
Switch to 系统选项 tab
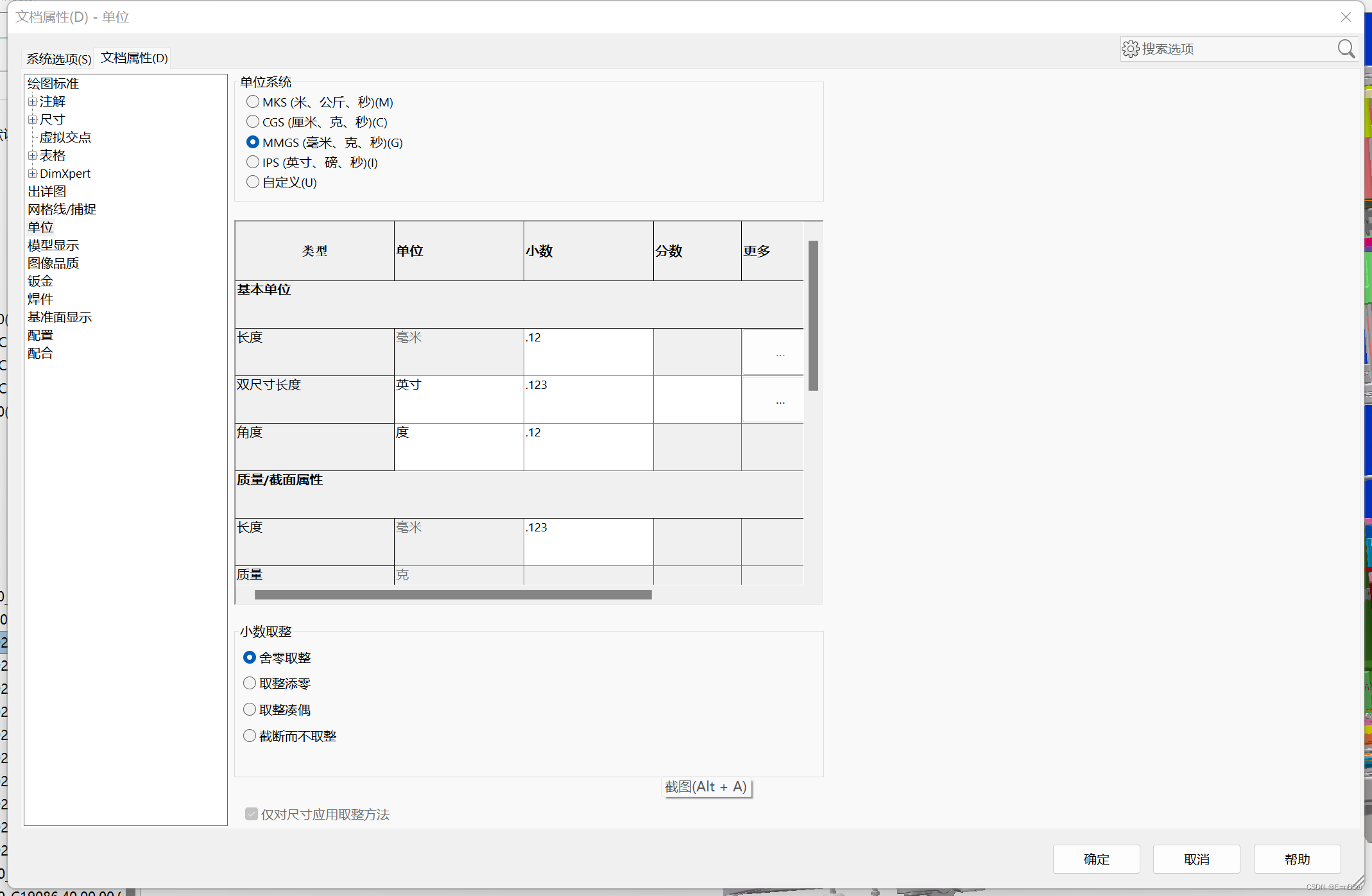[58, 58]
